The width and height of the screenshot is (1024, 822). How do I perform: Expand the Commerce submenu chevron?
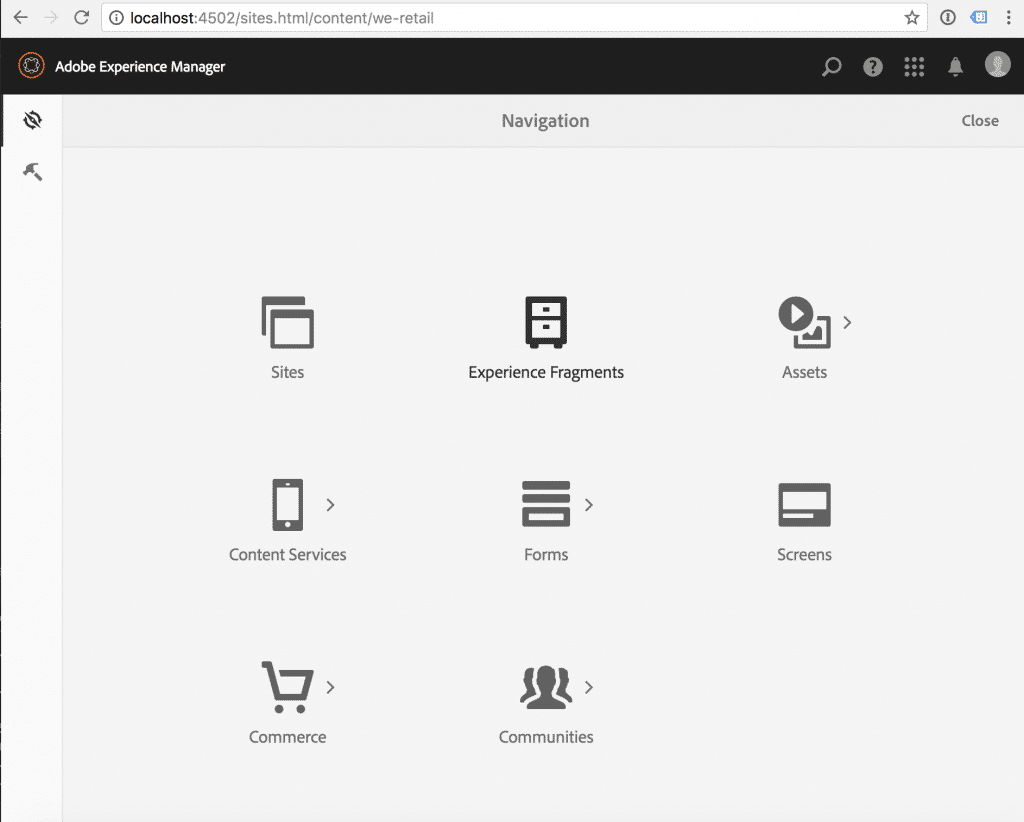pos(330,687)
